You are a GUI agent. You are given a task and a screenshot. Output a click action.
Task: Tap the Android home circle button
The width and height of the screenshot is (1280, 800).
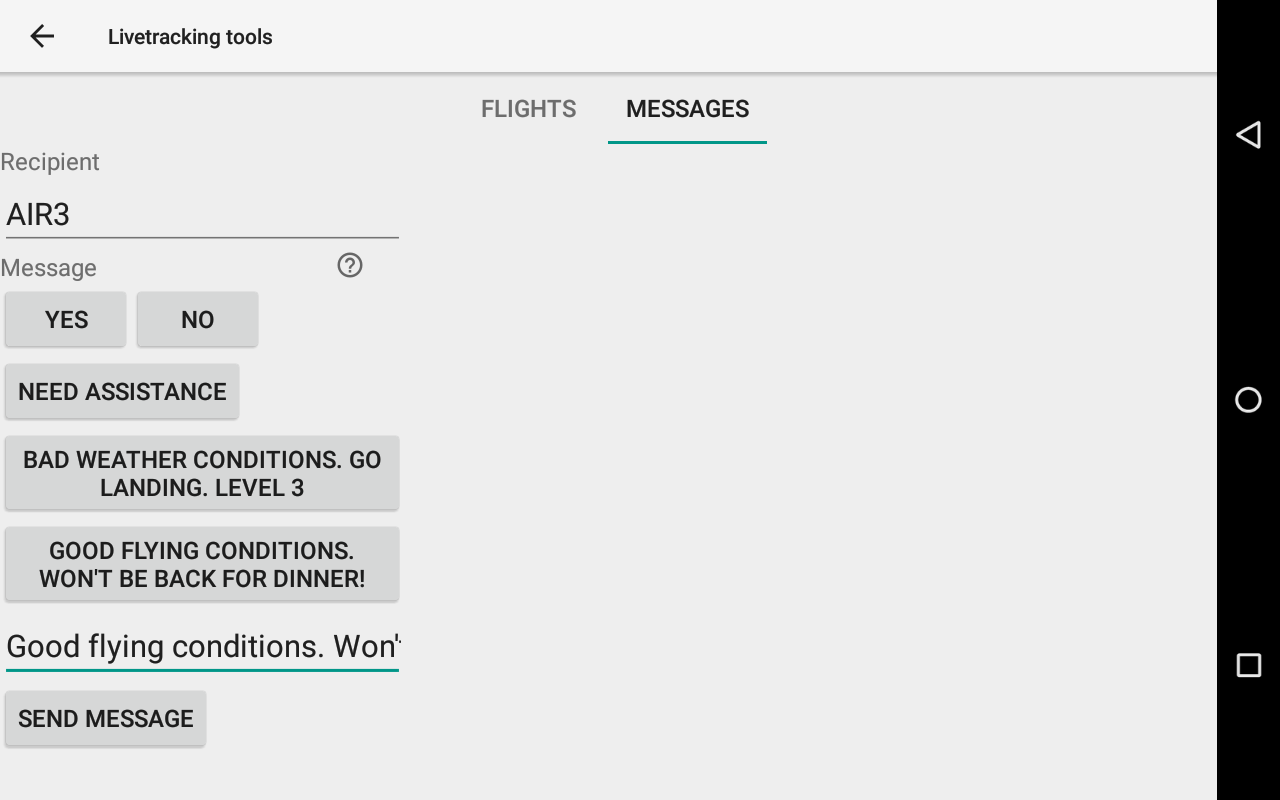point(1248,400)
